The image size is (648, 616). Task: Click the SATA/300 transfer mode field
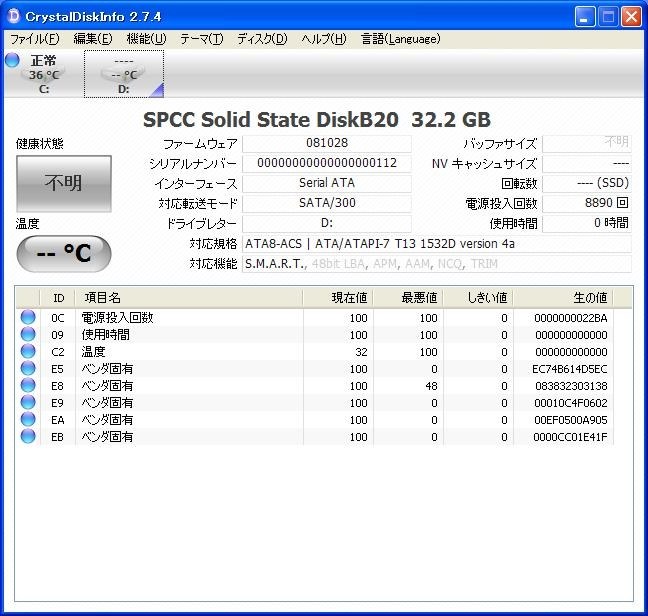(326, 203)
